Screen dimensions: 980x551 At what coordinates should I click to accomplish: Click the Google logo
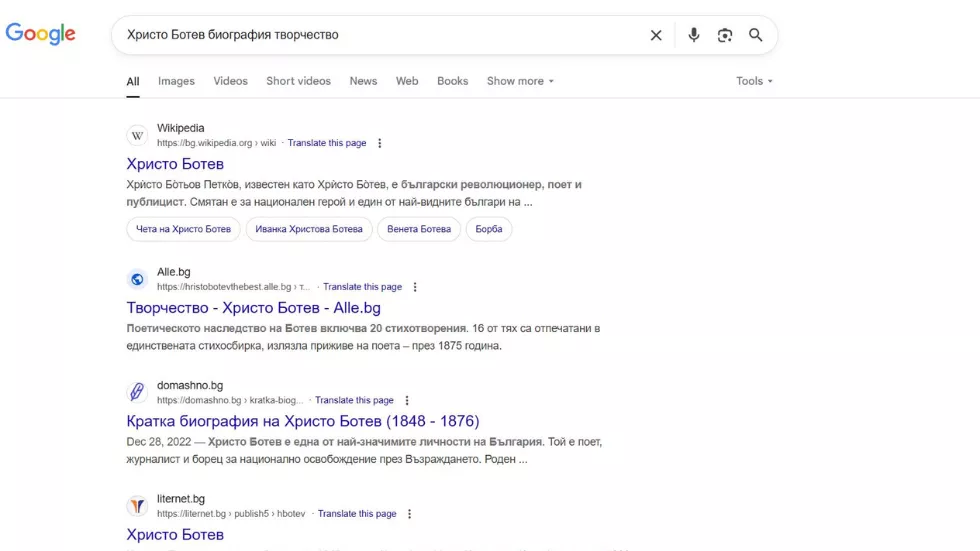(41, 34)
